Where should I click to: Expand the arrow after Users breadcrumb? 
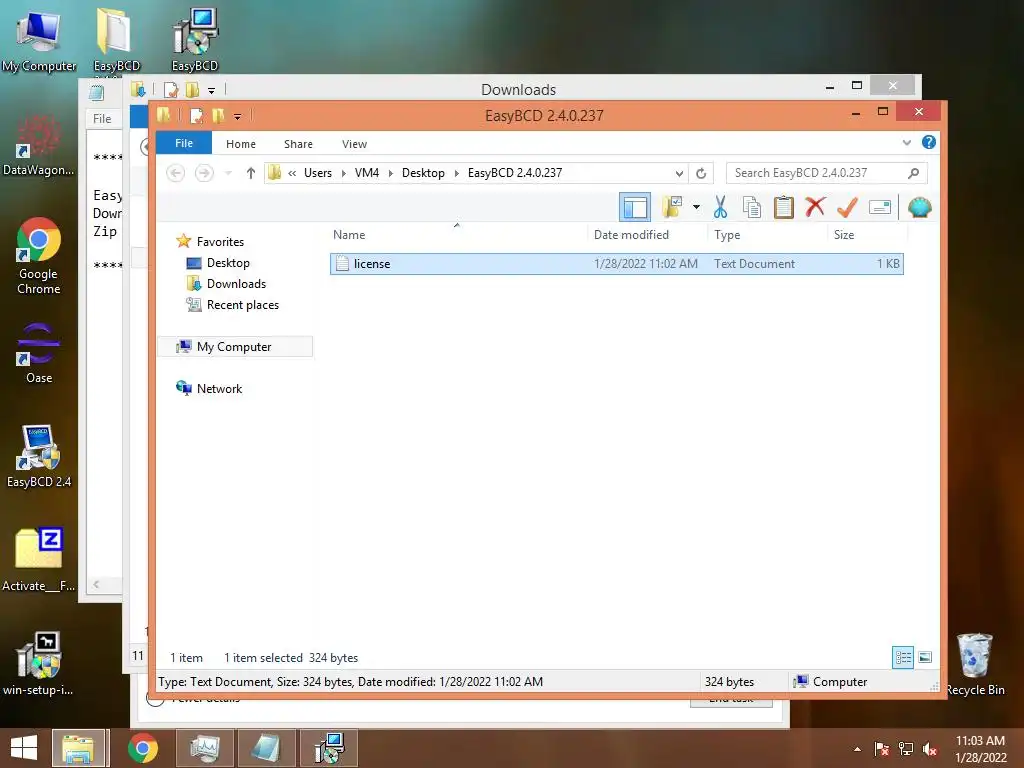pyautogui.click(x=344, y=173)
